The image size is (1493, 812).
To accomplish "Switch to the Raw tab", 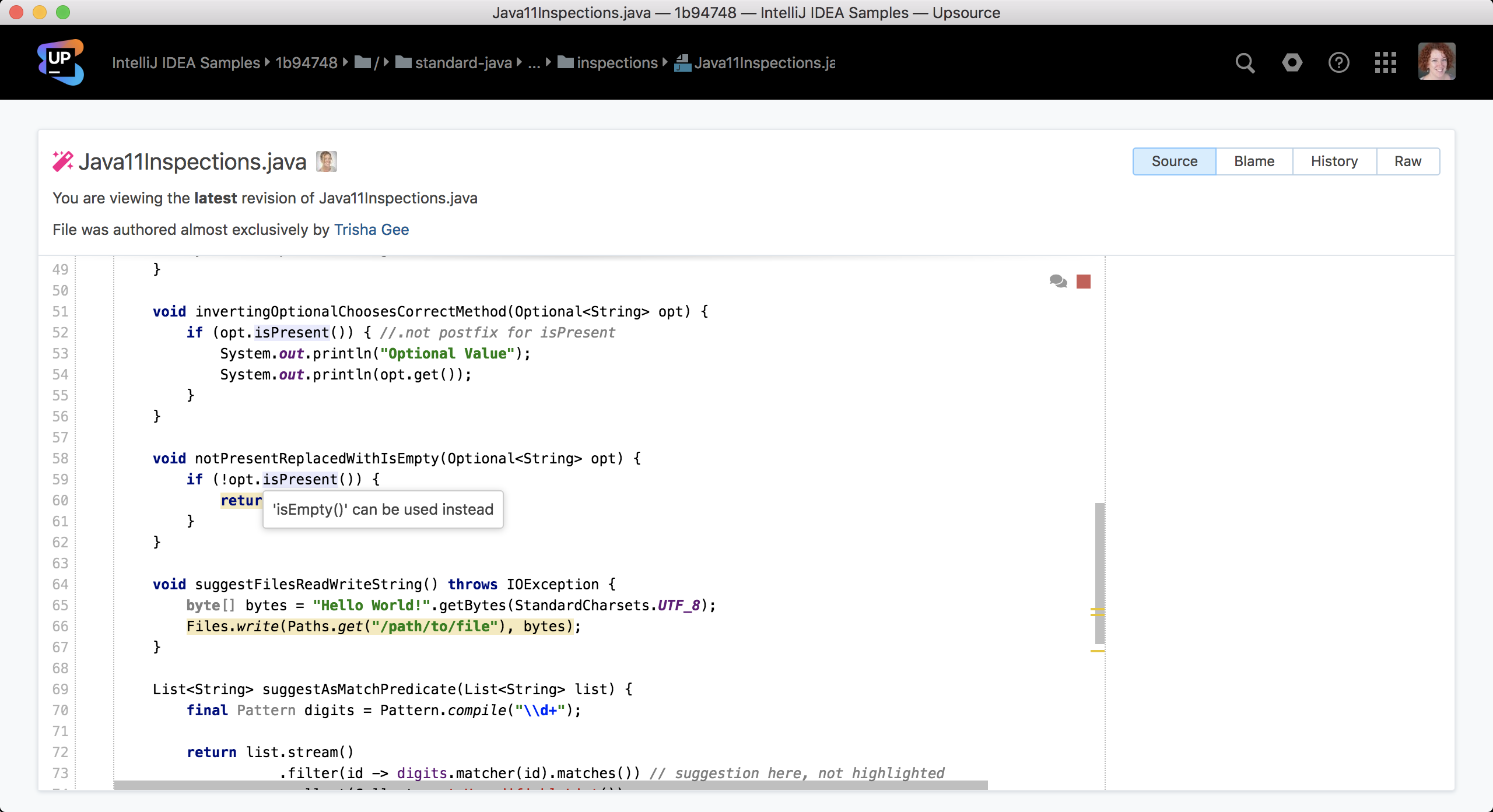I will 1408,161.
